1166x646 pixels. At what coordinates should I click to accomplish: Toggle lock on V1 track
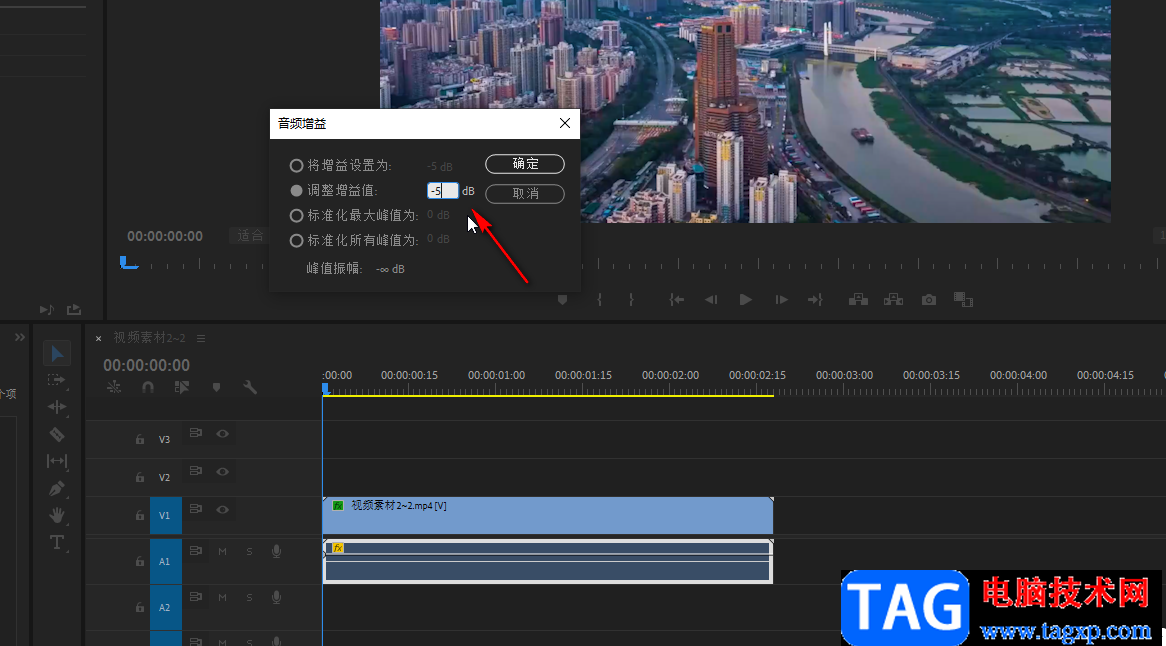tap(140, 515)
